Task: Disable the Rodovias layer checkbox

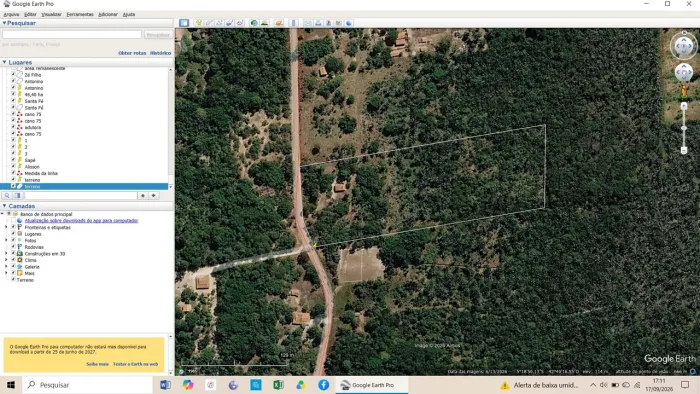Action: pyautogui.click(x=13, y=246)
